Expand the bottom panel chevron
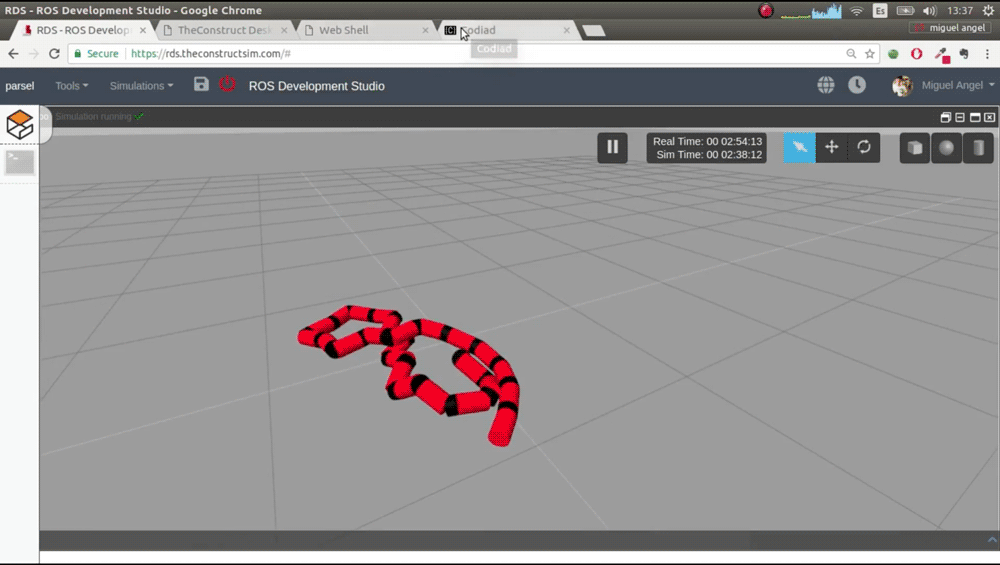 pos(992,540)
